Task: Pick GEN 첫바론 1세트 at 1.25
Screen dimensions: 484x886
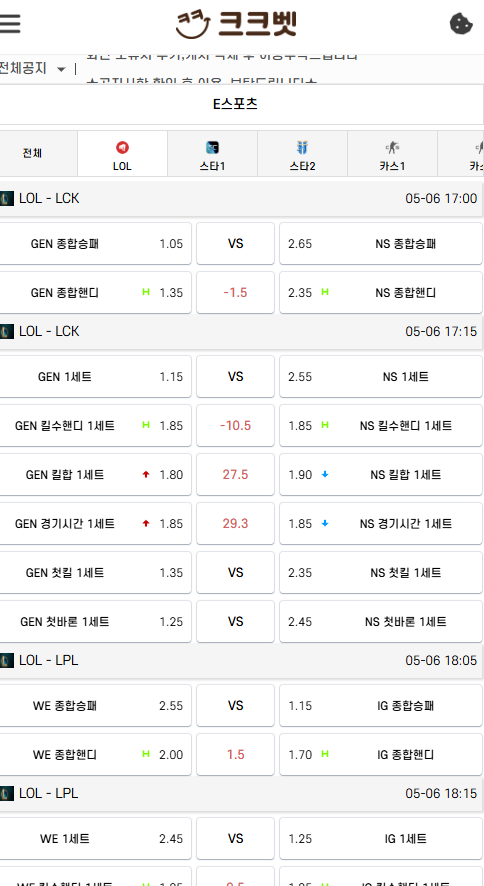Action: (x=93, y=622)
